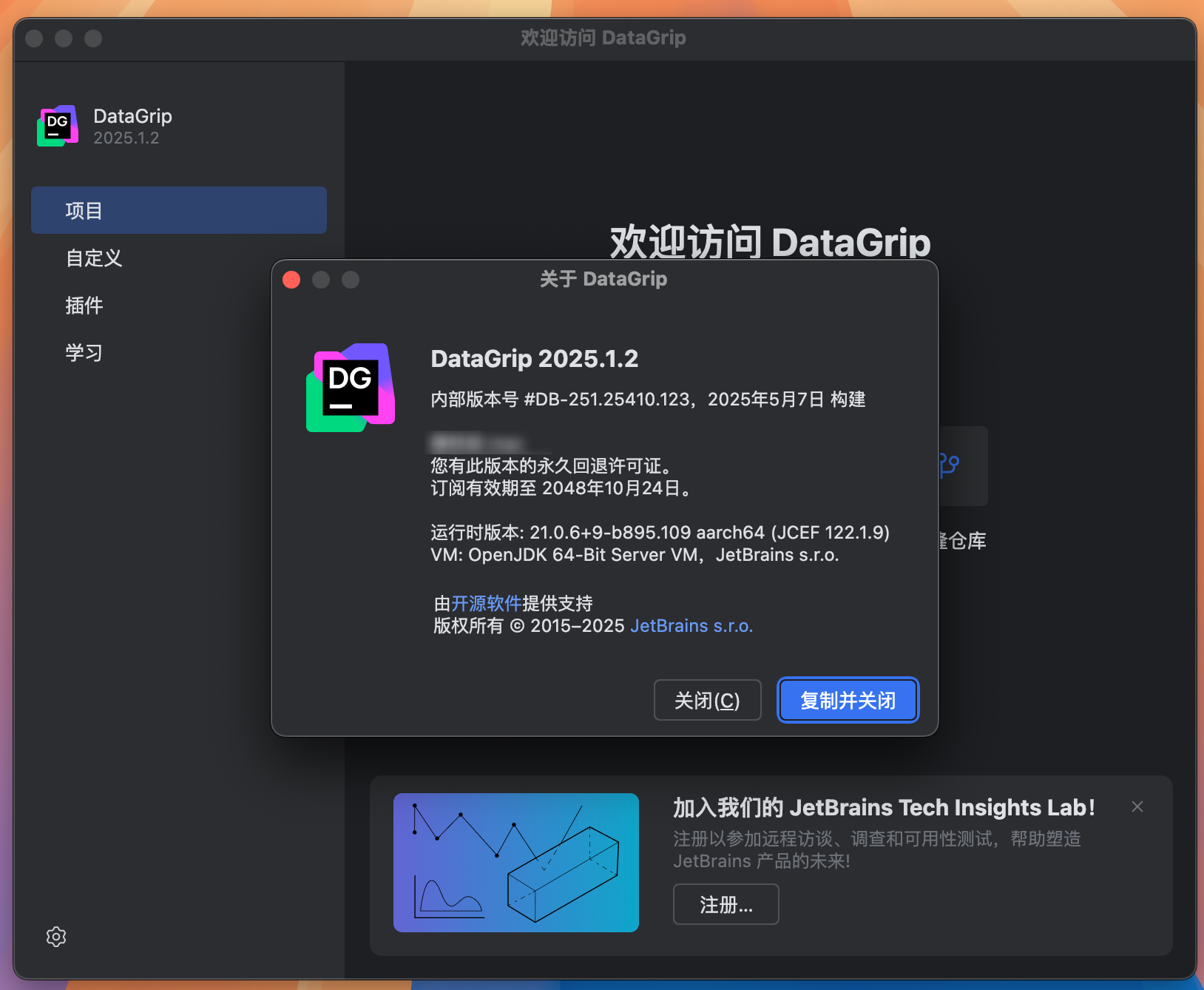Click the 加入我们的 JetBrains Tech Insights Lab heading
This screenshot has height=990, width=1204.
(885, 807)
